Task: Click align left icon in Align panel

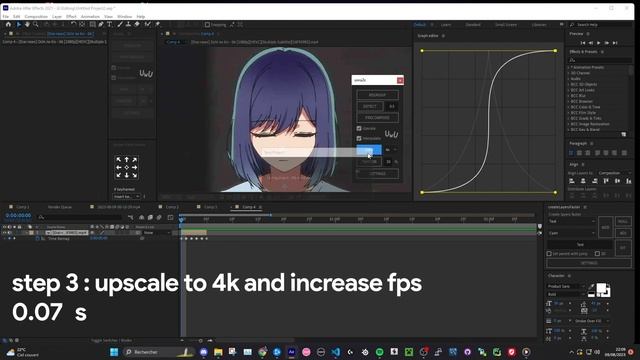Action: click(x=572, y=181)
